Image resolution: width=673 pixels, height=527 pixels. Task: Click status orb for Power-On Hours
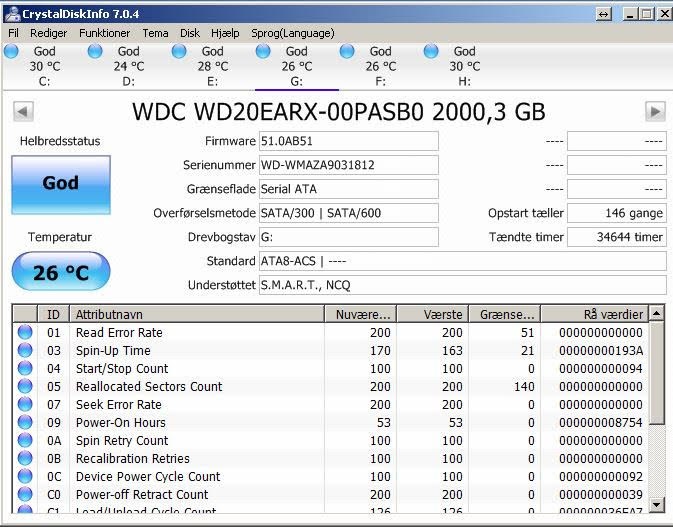coord(25,422)
